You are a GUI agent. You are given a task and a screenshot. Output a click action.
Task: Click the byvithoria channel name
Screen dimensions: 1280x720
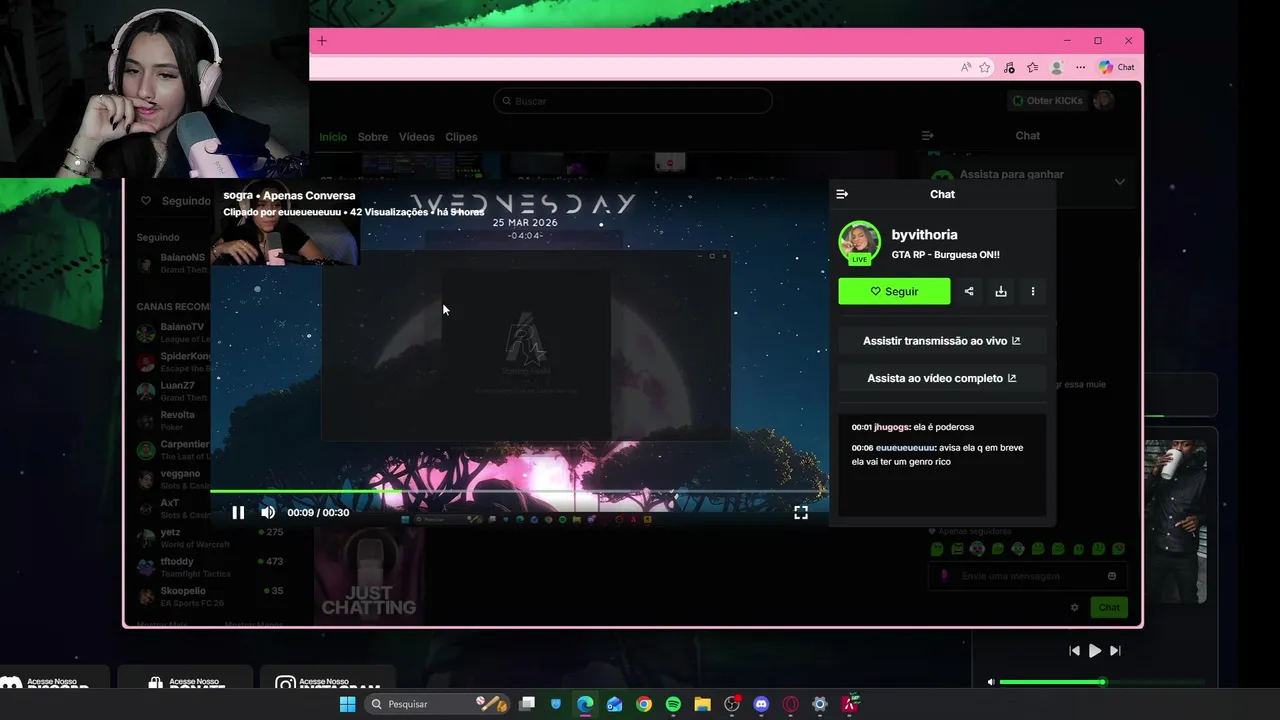coord(924,234)
